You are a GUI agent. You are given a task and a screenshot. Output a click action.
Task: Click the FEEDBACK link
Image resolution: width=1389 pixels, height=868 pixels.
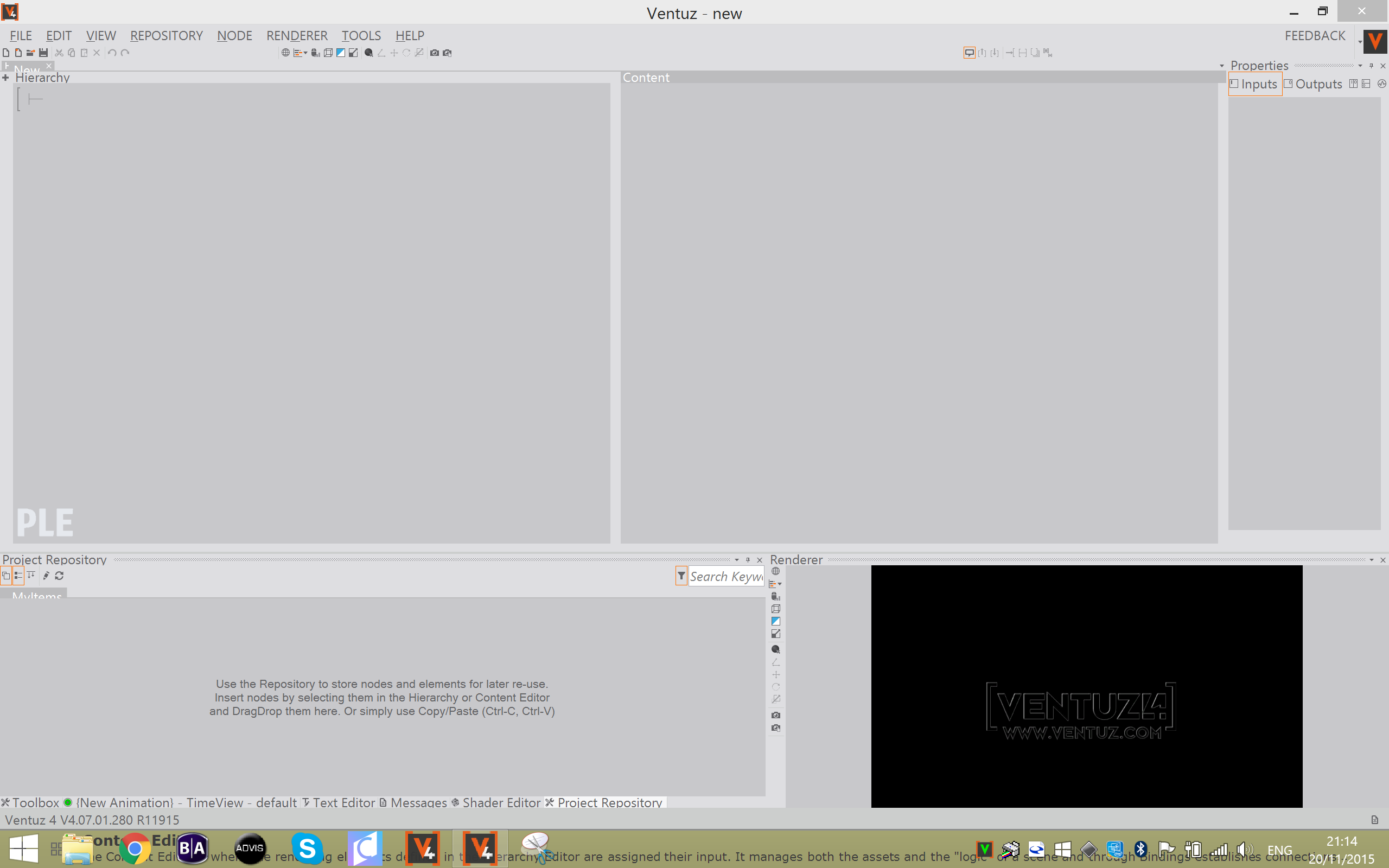click(1314, 36)
